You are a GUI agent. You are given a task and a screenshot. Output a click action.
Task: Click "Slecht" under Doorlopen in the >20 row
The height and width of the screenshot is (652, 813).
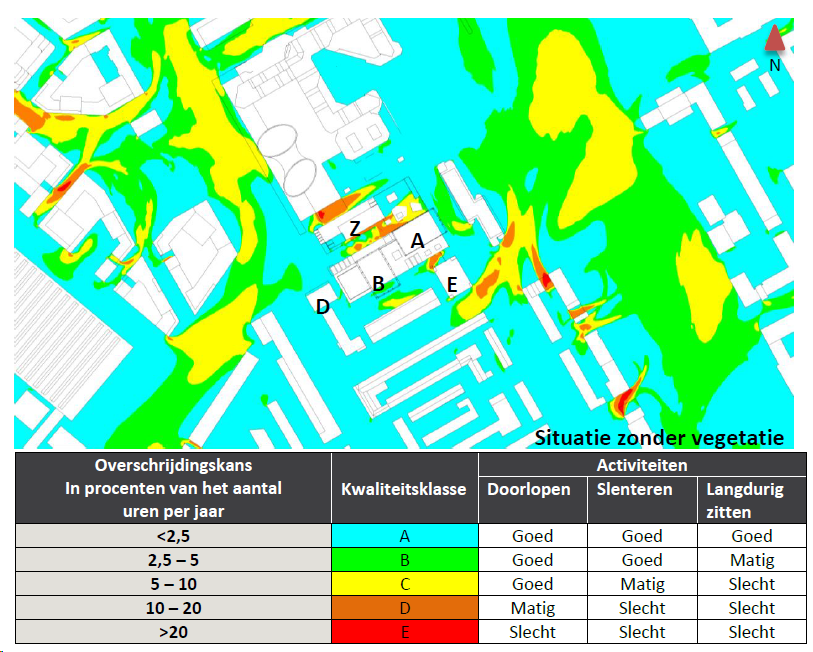(x=532, y=632)
